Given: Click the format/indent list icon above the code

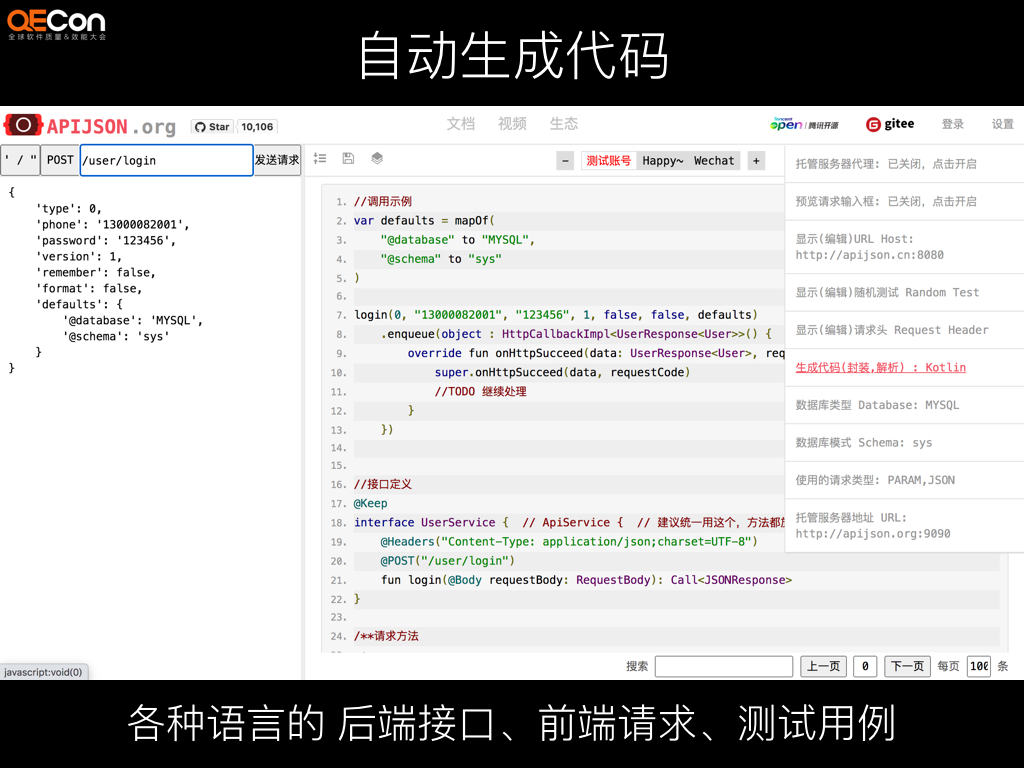Looking at the screenshot, I should tap(319, 158).
